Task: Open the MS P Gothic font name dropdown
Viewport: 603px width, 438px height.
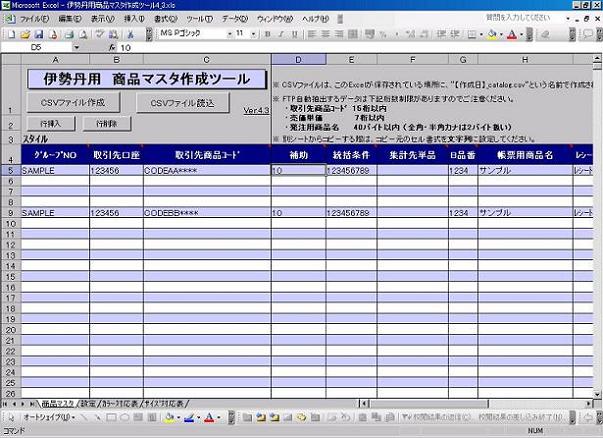Action: click(x=230, y=34)
